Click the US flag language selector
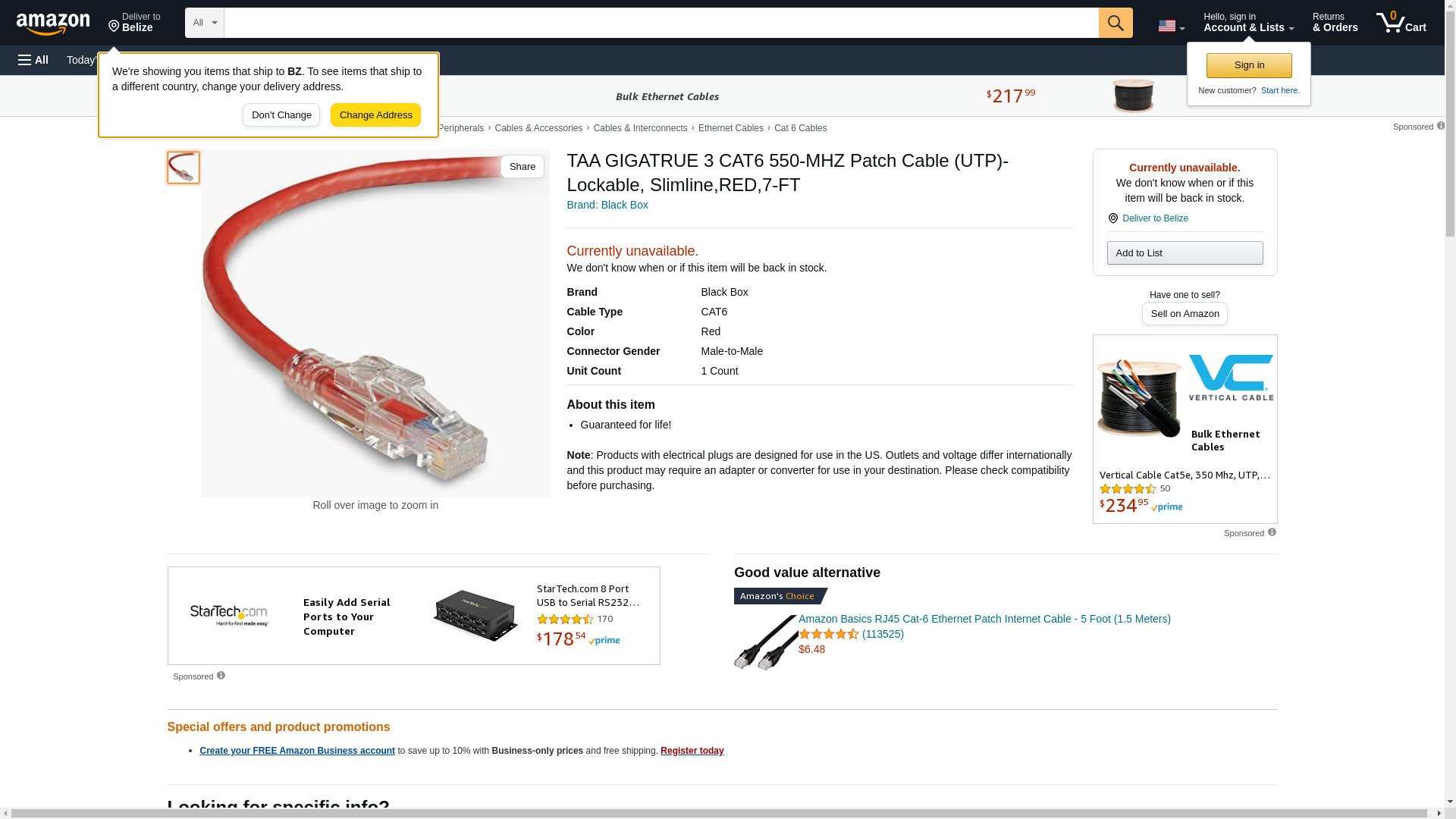Viewport: 1456px width, 819px height. [x=1171, y=26]
